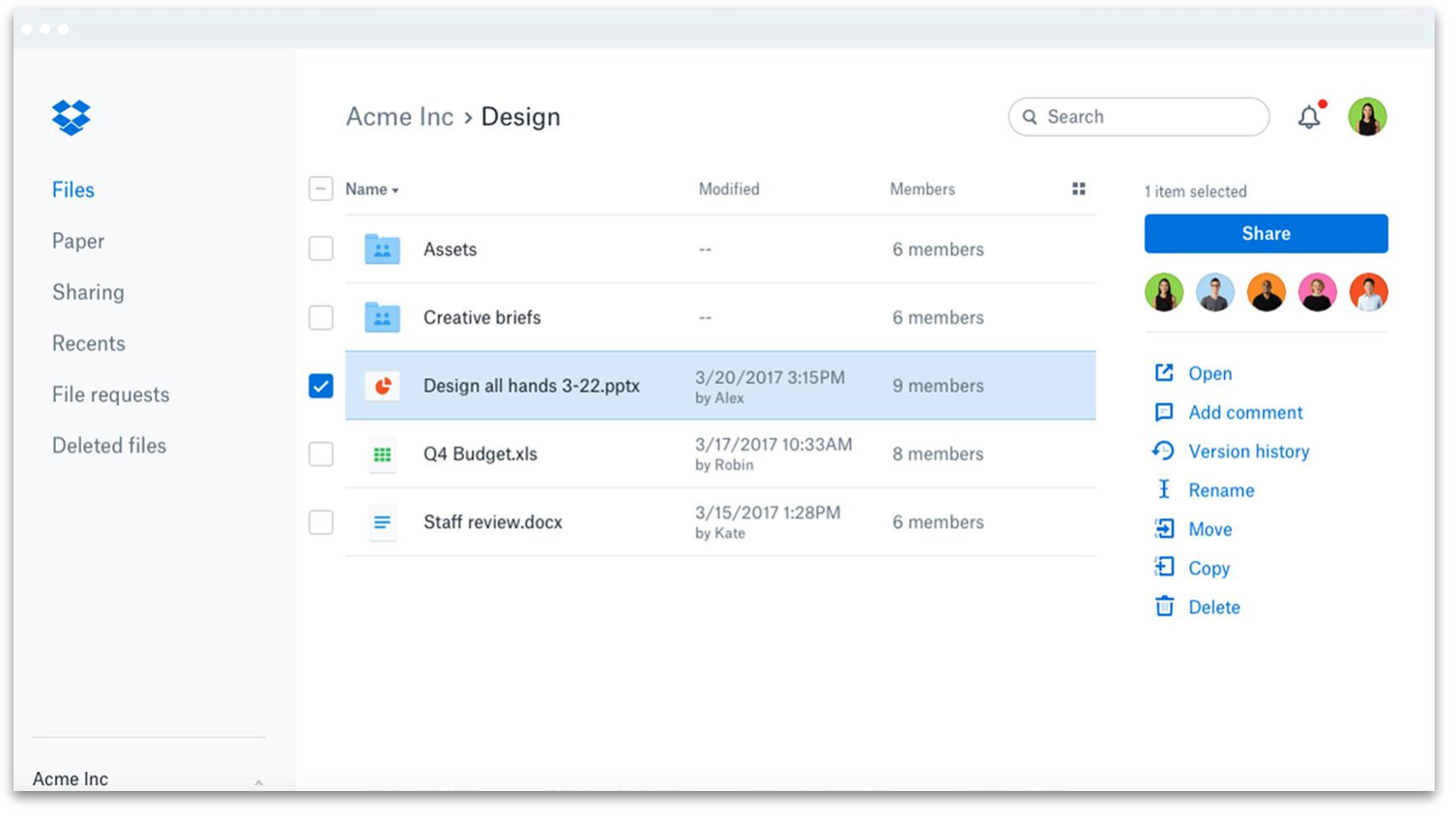Click the spreadsheet icon for Q4 Budget

click(382, 454)
